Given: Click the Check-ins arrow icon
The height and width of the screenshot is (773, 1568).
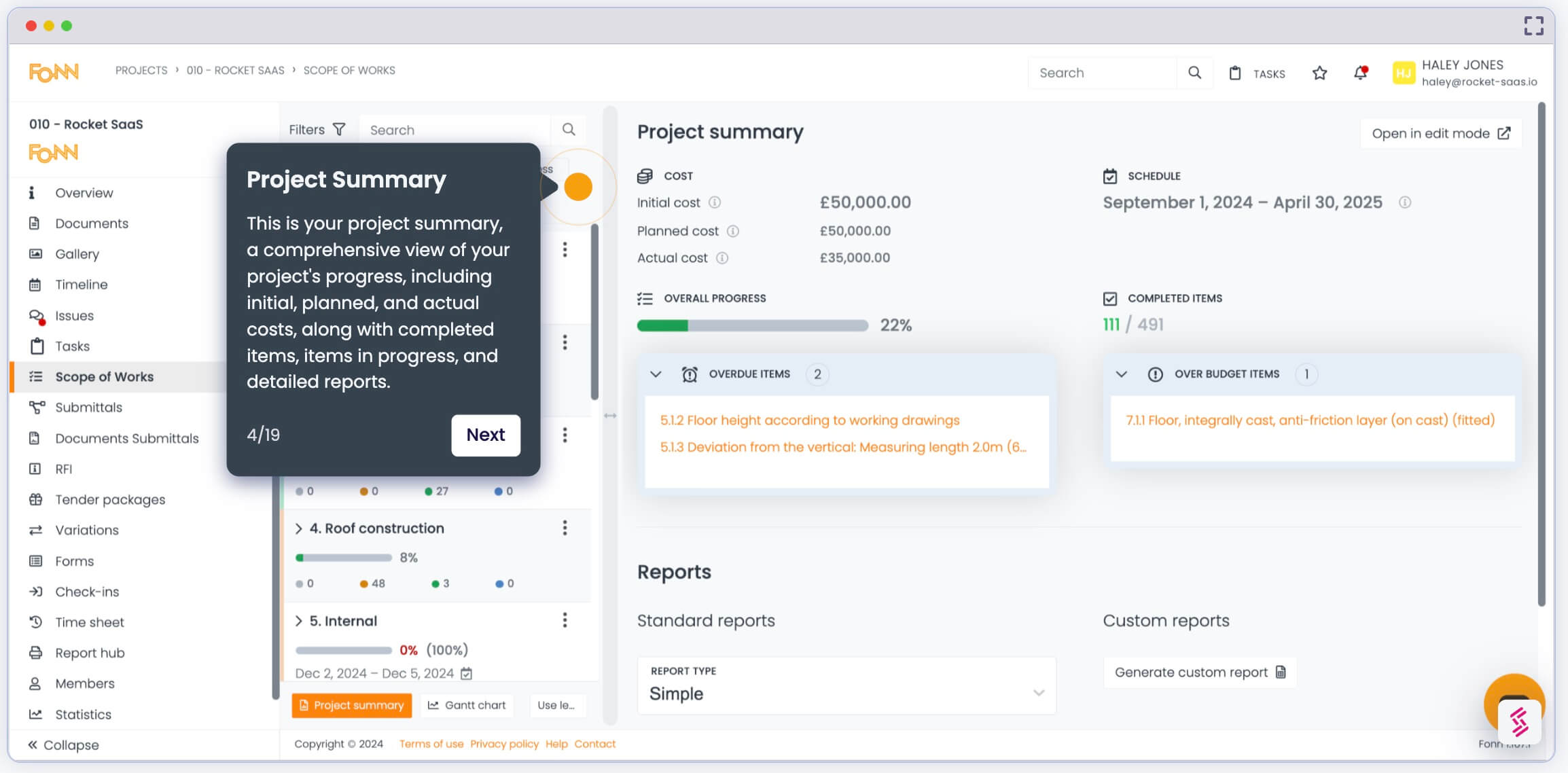Looking at the screenshot, I should (x=36, y=592).
